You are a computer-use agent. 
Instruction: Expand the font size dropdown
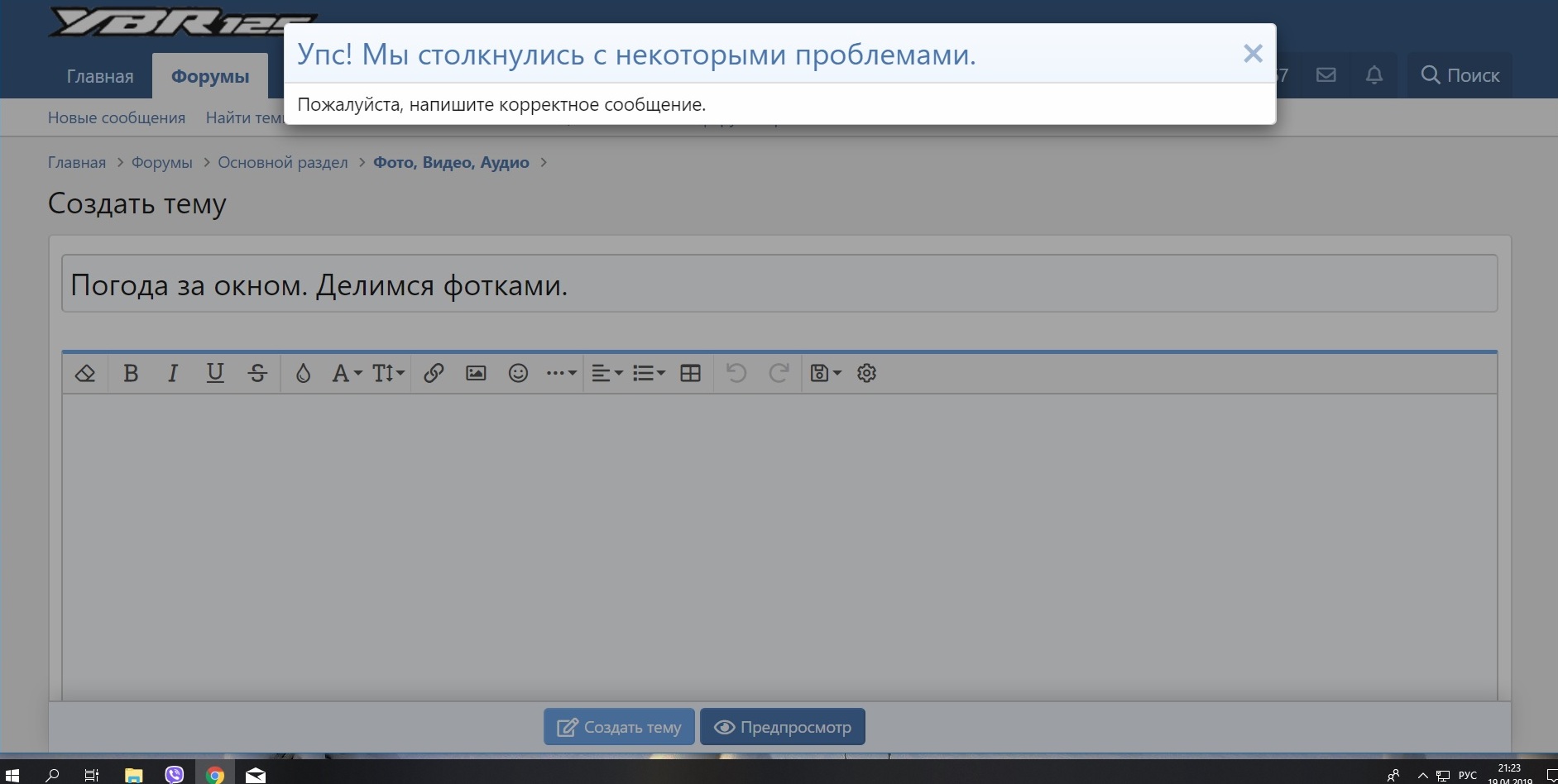tap(387, 374)
